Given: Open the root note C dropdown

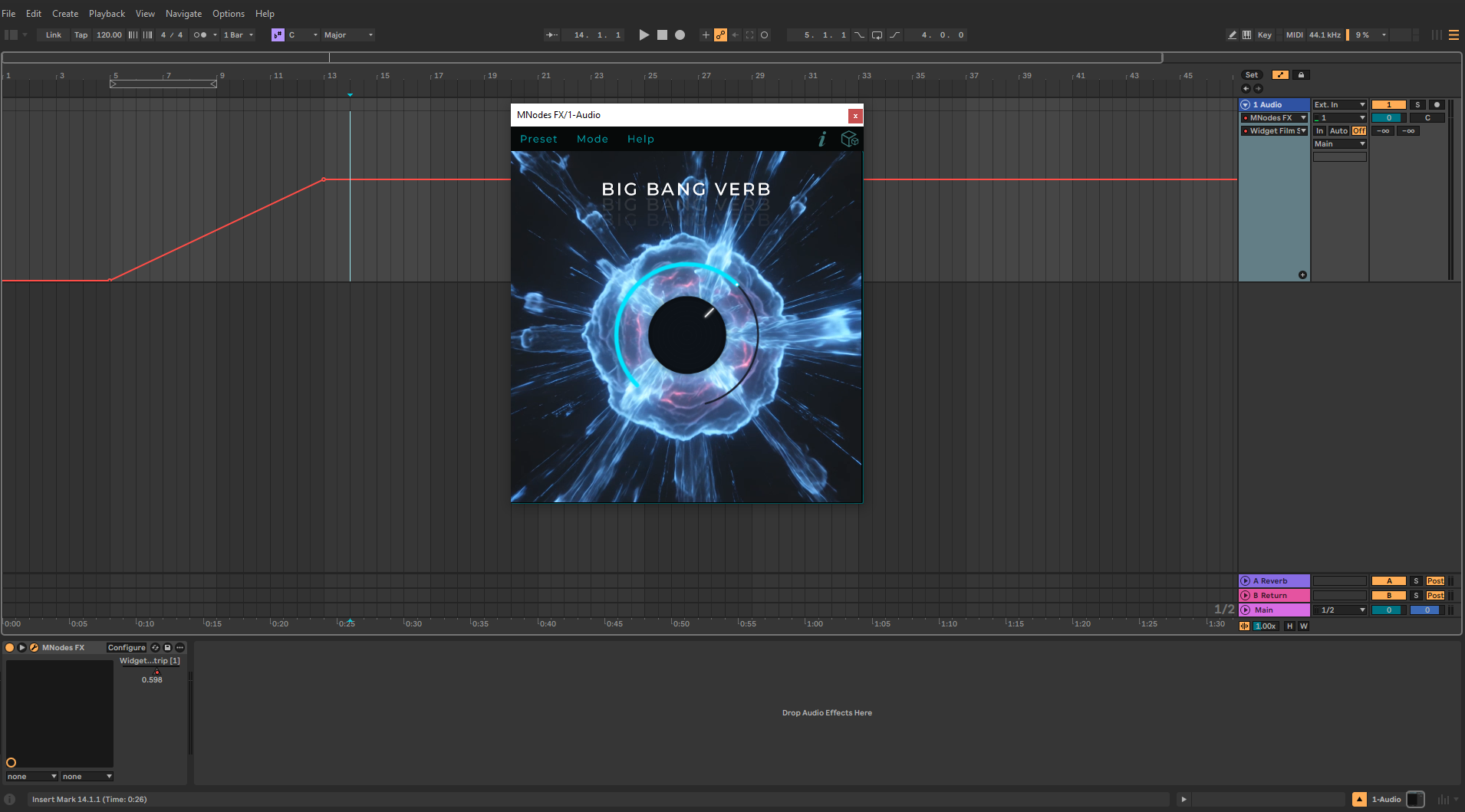Looking at the screenshot, I should [303, 35].
